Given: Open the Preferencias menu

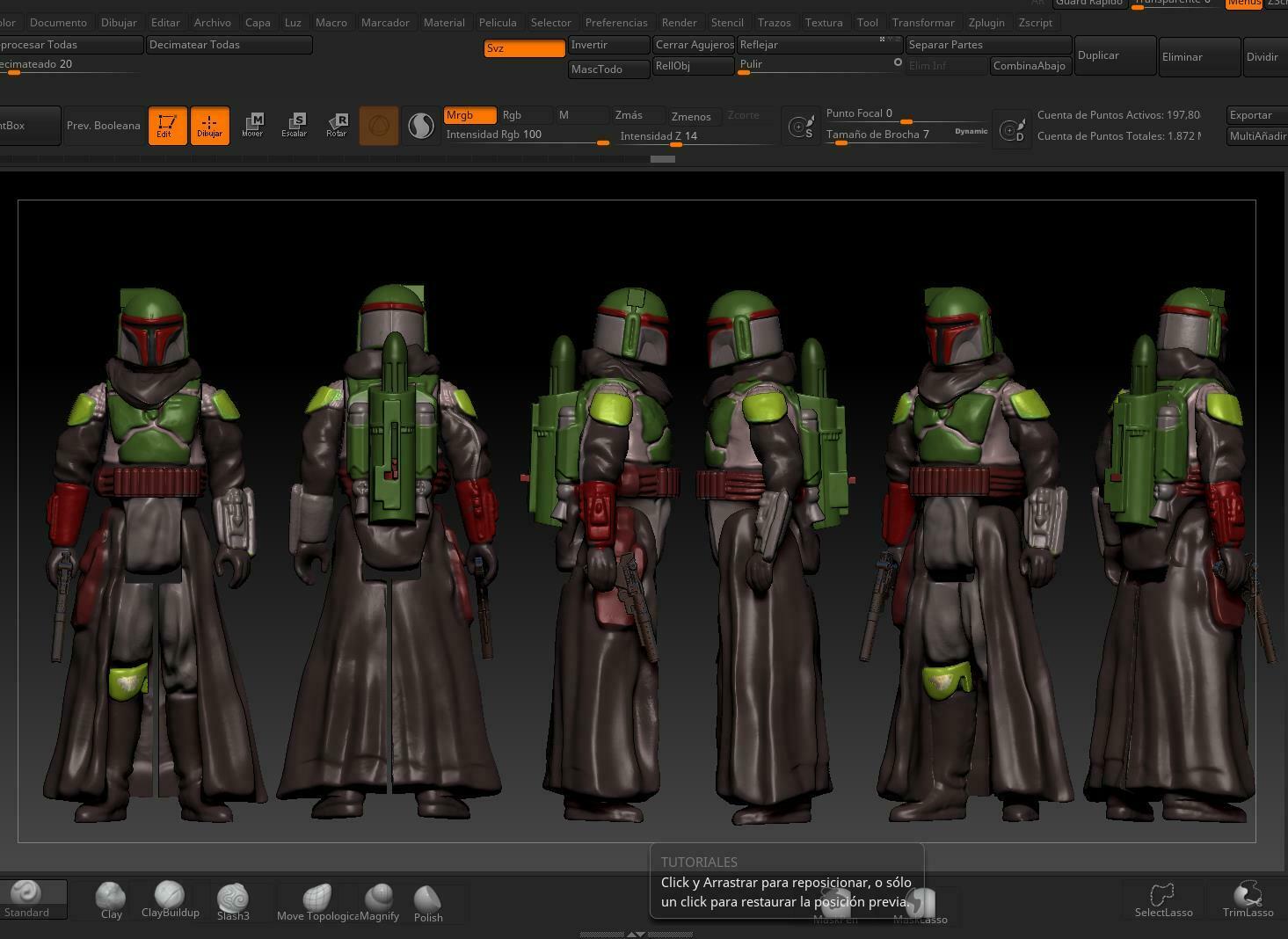Looking at the screenshot, I should coord(615,22).
